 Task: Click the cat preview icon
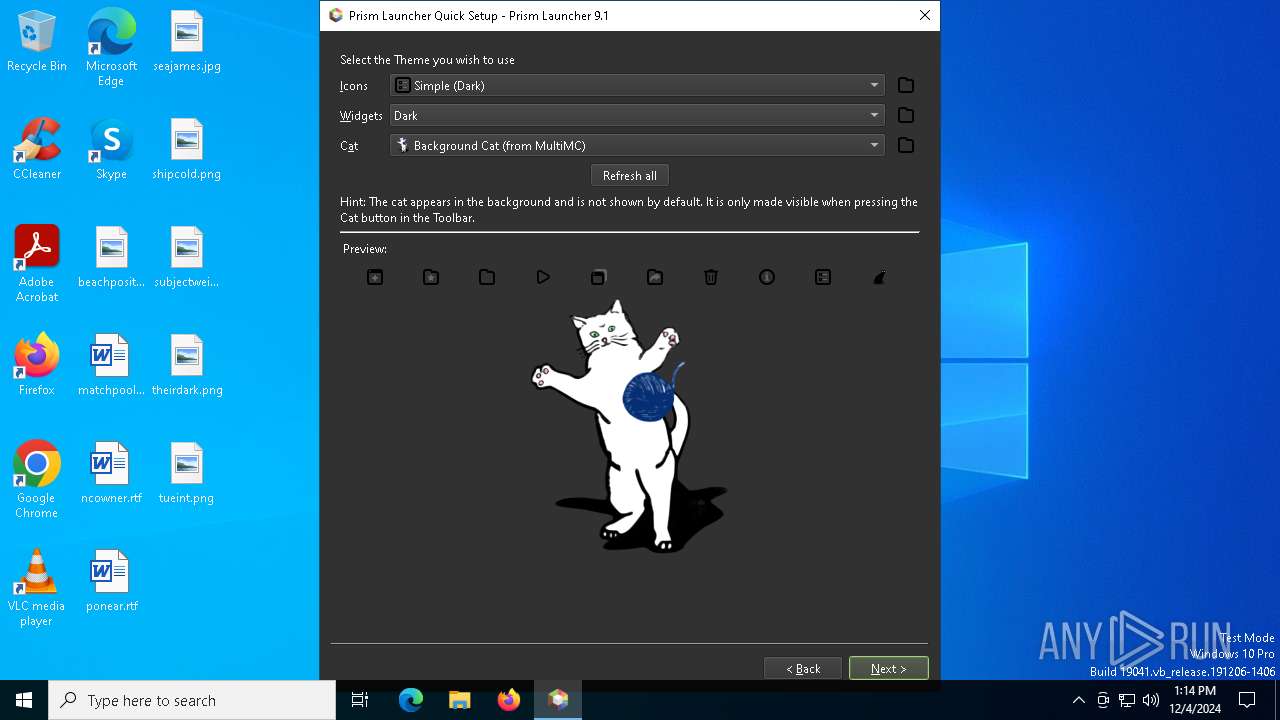(x=879, y=277)
